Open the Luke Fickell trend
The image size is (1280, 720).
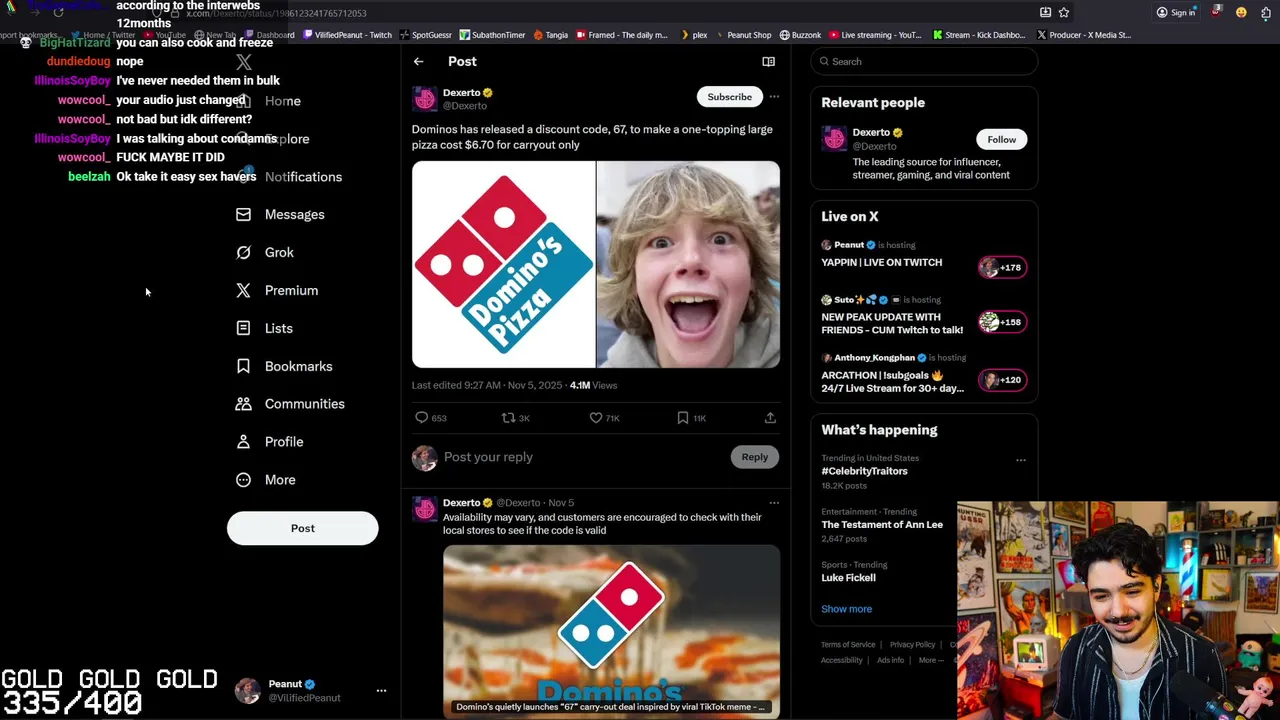(848, 578)
